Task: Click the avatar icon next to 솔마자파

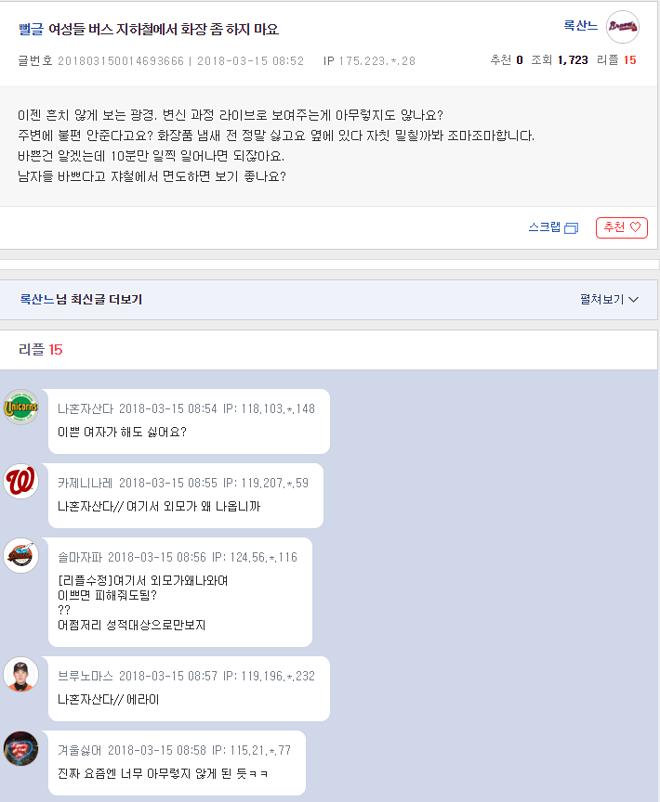Action: click(21, 555)
